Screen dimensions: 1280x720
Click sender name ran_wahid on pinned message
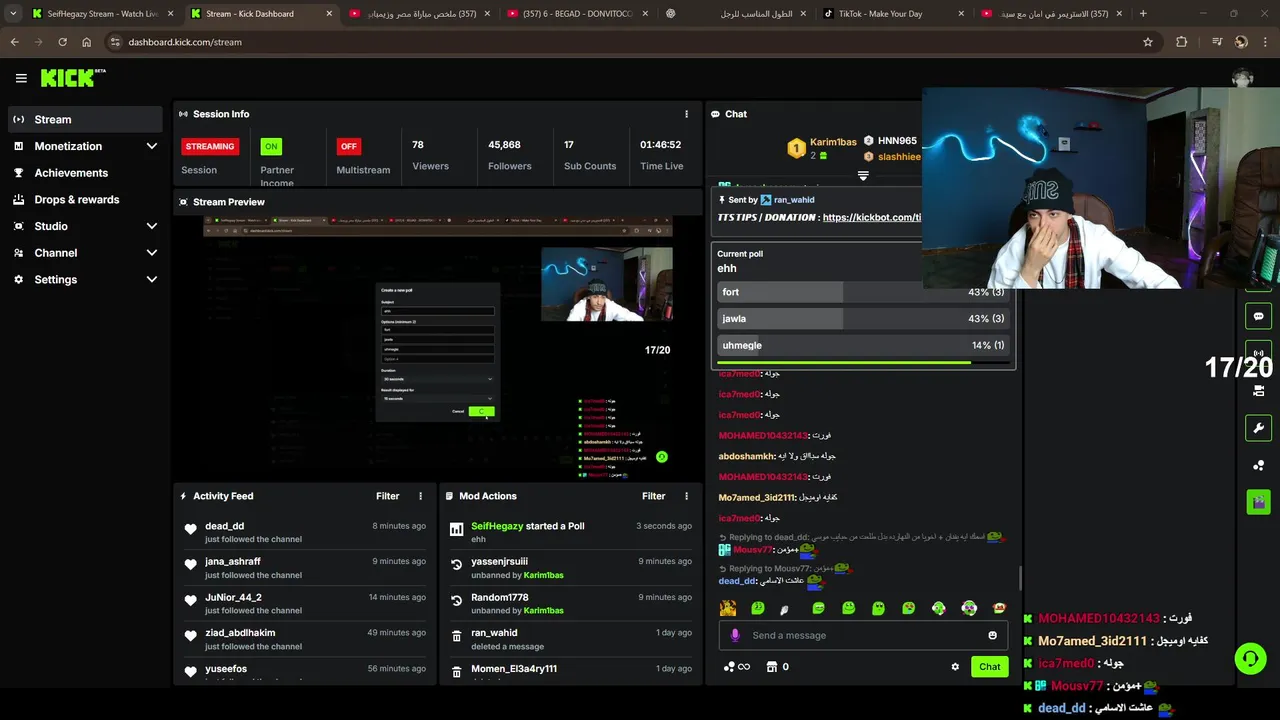coord(792,200)
